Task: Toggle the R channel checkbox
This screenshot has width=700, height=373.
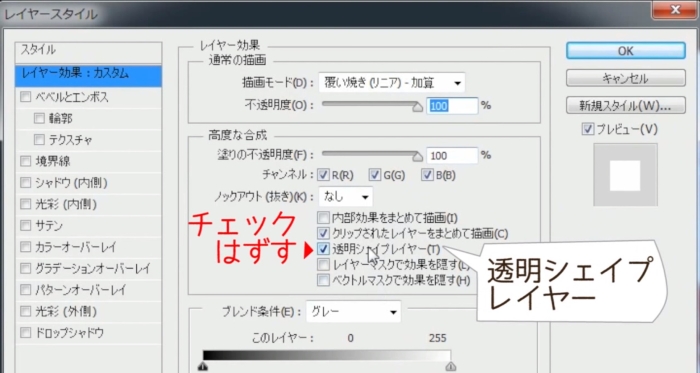Action: (x=323, y=175)
